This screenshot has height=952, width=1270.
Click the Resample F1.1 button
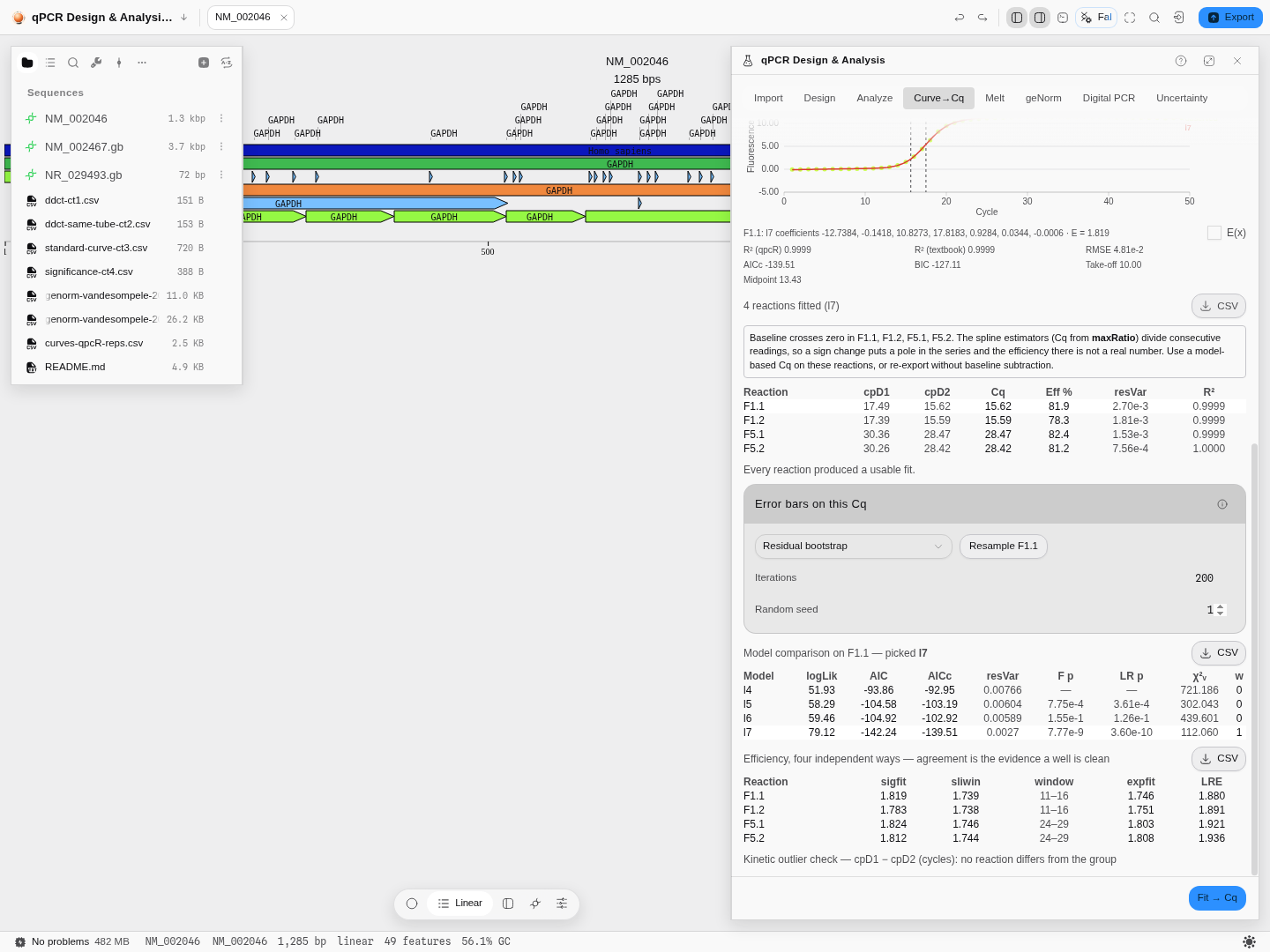1004,547
